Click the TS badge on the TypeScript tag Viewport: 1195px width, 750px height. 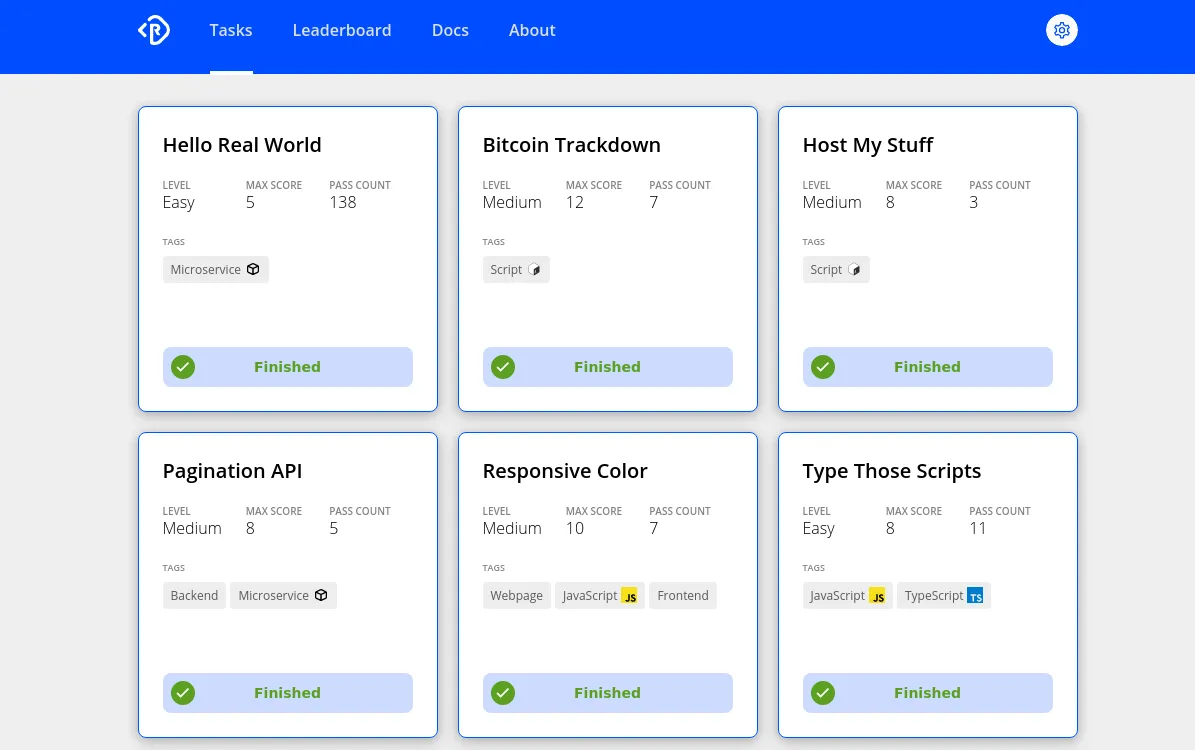coord(975,595)
